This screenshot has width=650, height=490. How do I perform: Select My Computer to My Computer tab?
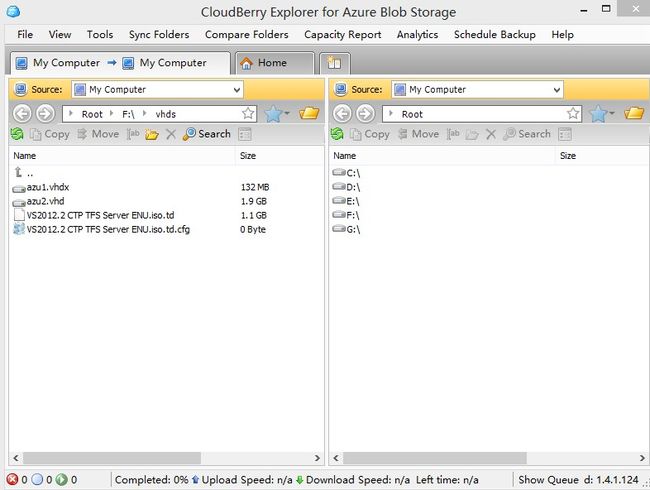click(120, 63)
